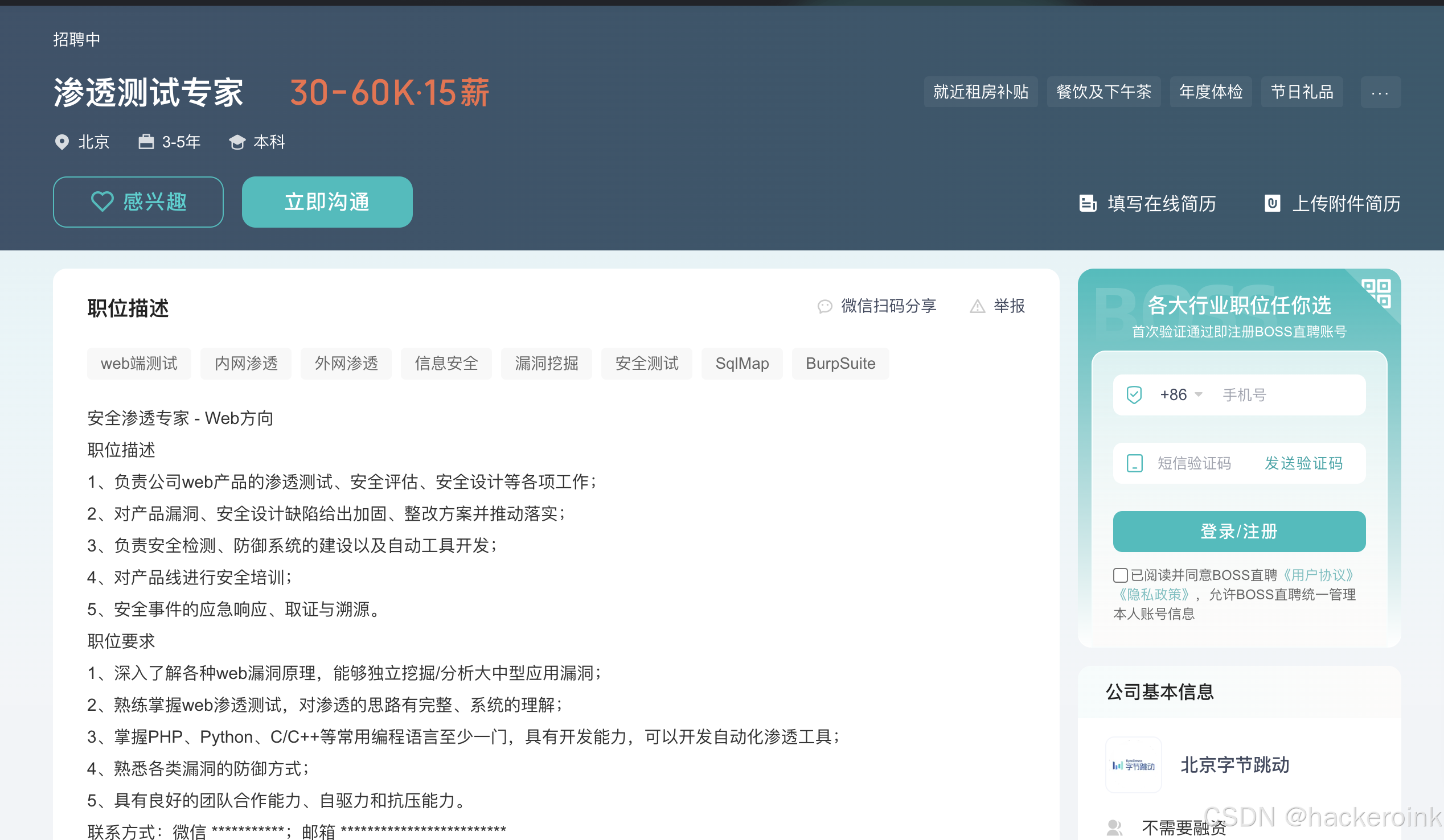Click the 发送验证码 link
Screen dimensions: 1444x840
pyautogui.click(x=1303, y=463)
